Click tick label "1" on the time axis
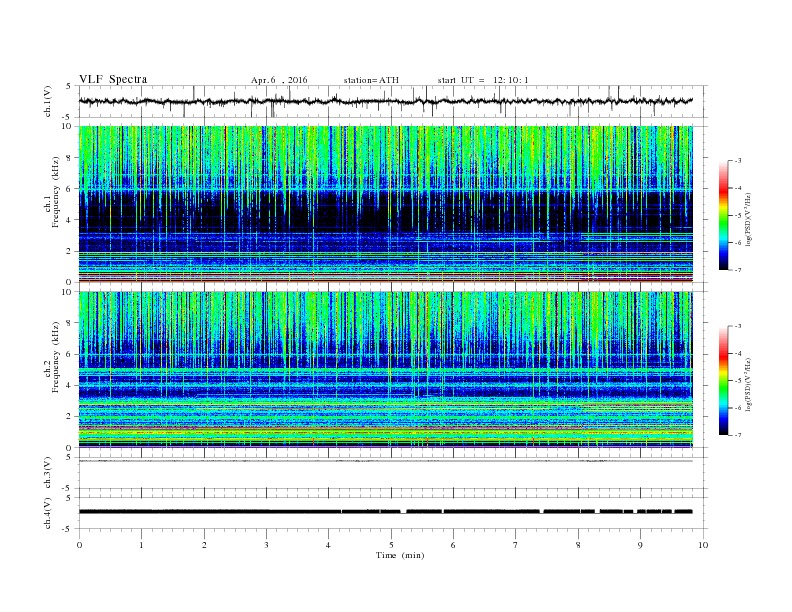Viewport: 792px width, 612px height. [142, 545]
